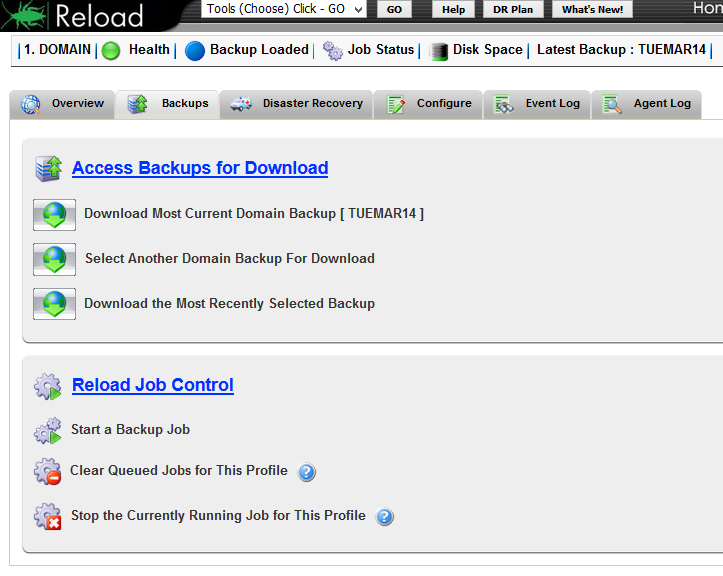Screen dimensions: 723x576
Task: Follow the Reload Job Control link
Action: pos(153,386)
